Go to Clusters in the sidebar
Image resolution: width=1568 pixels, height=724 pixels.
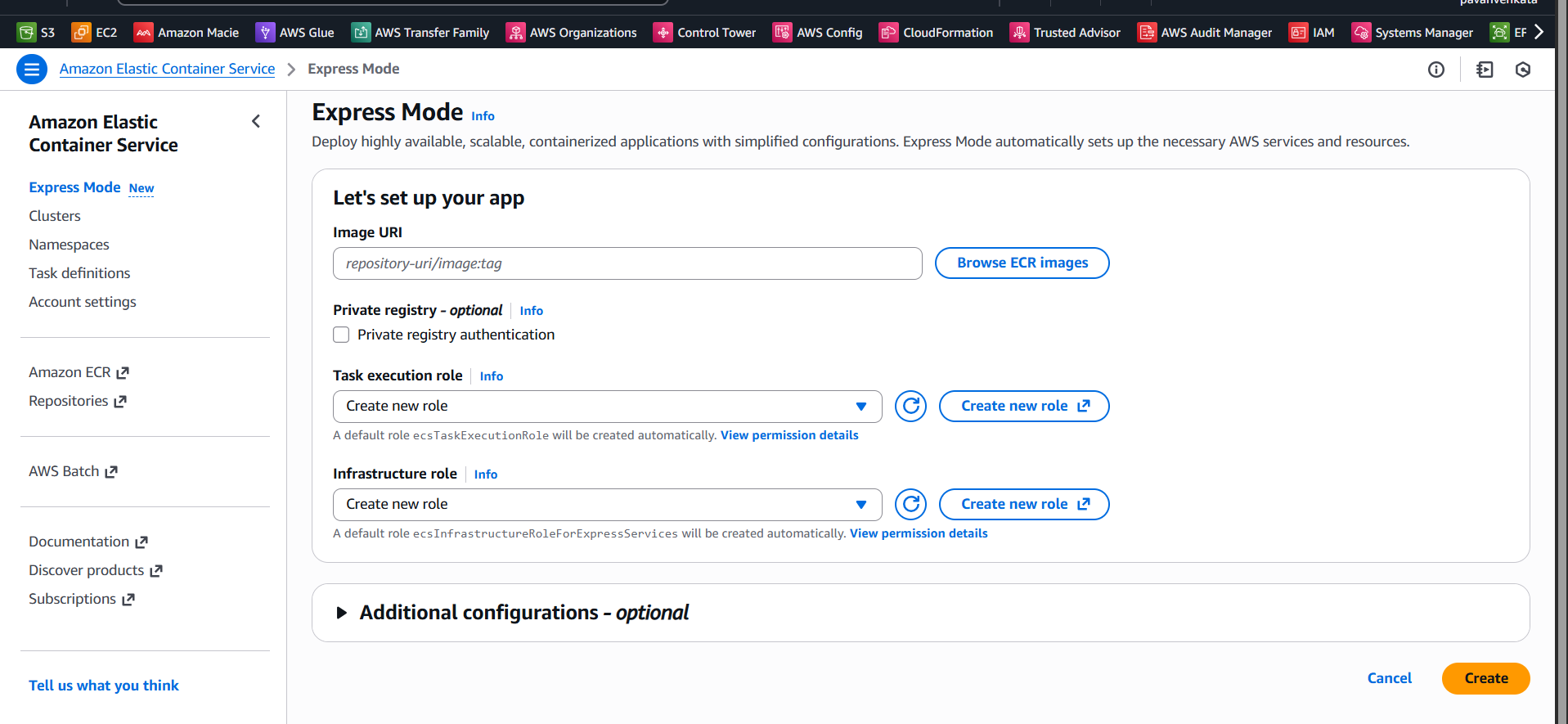[55, 216]
